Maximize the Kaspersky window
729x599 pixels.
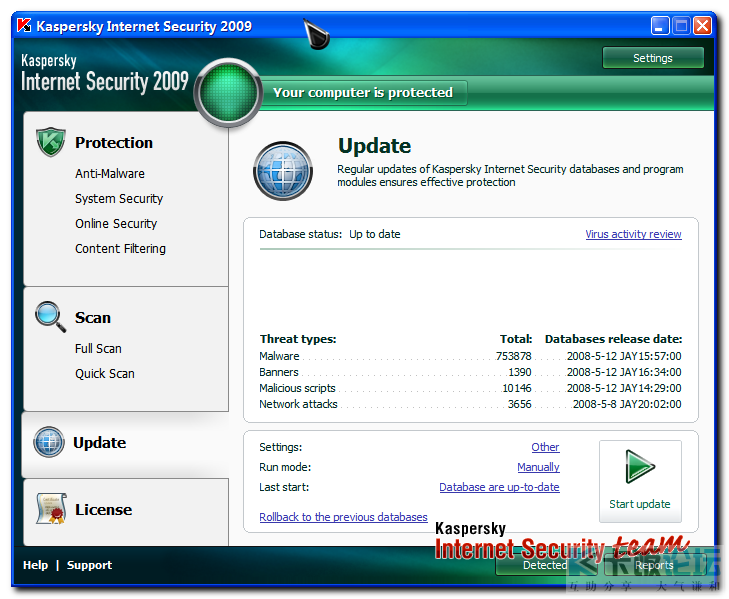coord(681,26)
